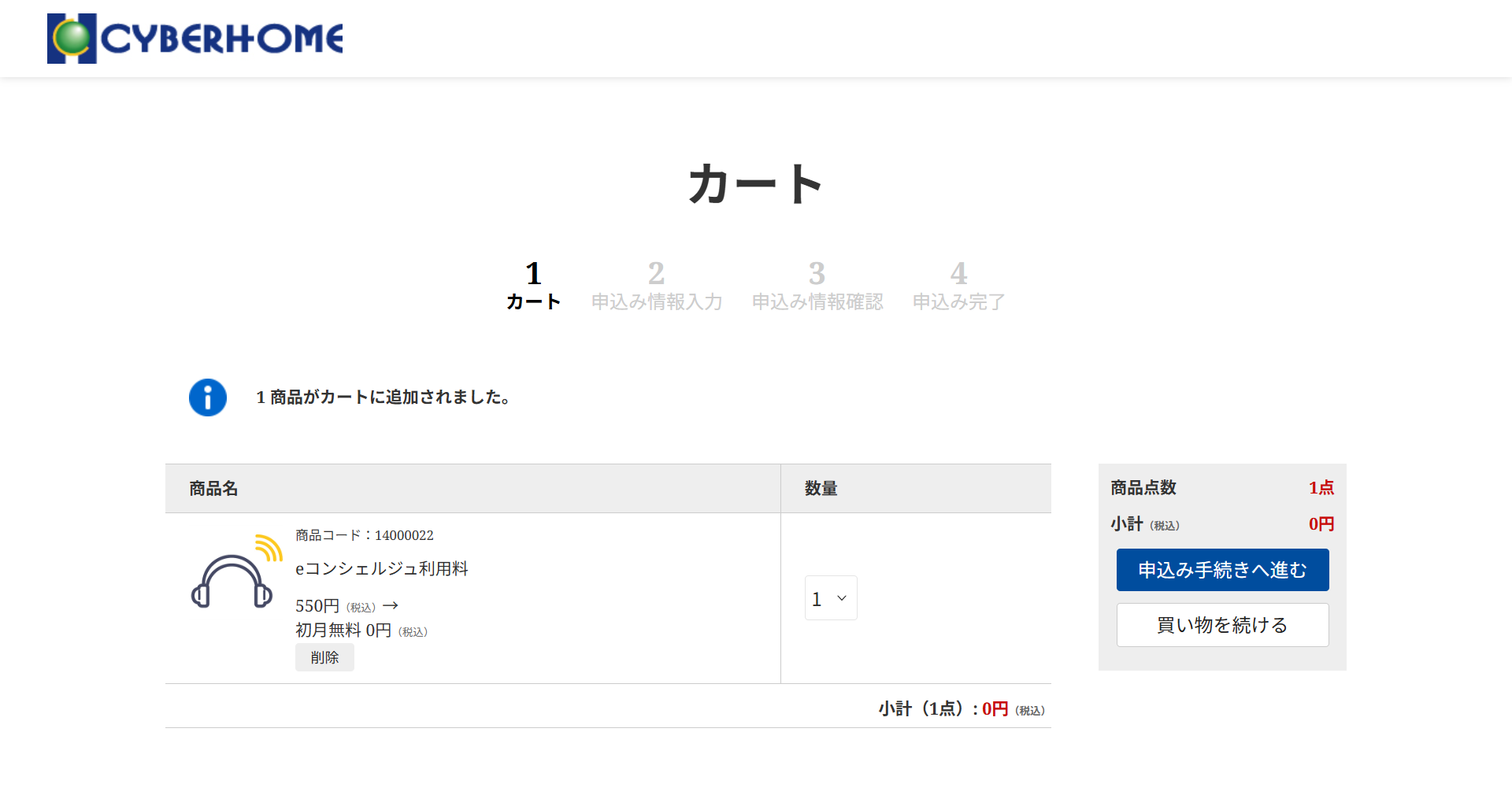Click the 商品点数 1点 summary label
1512x795 pixels.
[1143, 488]
